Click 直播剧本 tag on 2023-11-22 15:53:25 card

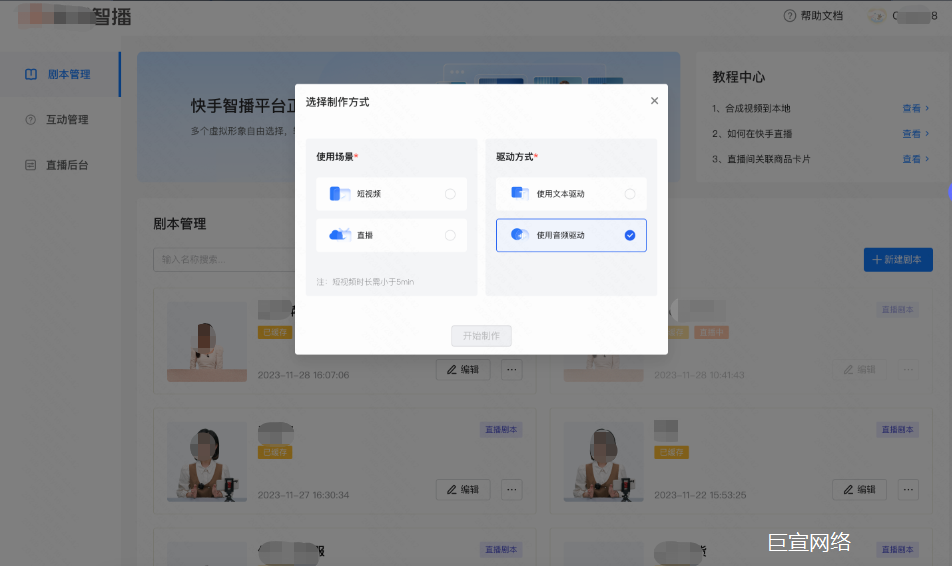click(897, 430)
